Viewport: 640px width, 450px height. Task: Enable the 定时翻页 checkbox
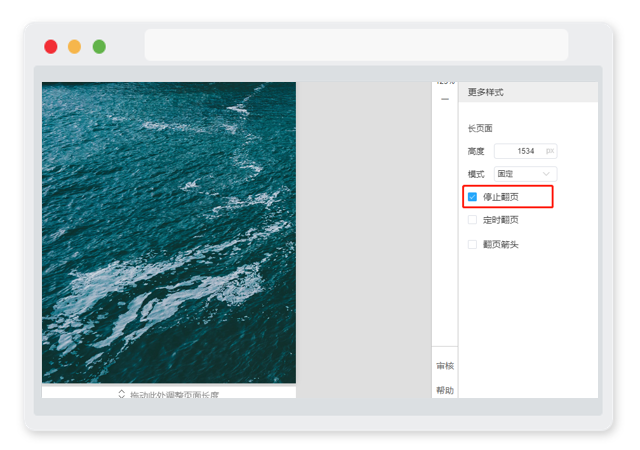click(x=472, y=220)
